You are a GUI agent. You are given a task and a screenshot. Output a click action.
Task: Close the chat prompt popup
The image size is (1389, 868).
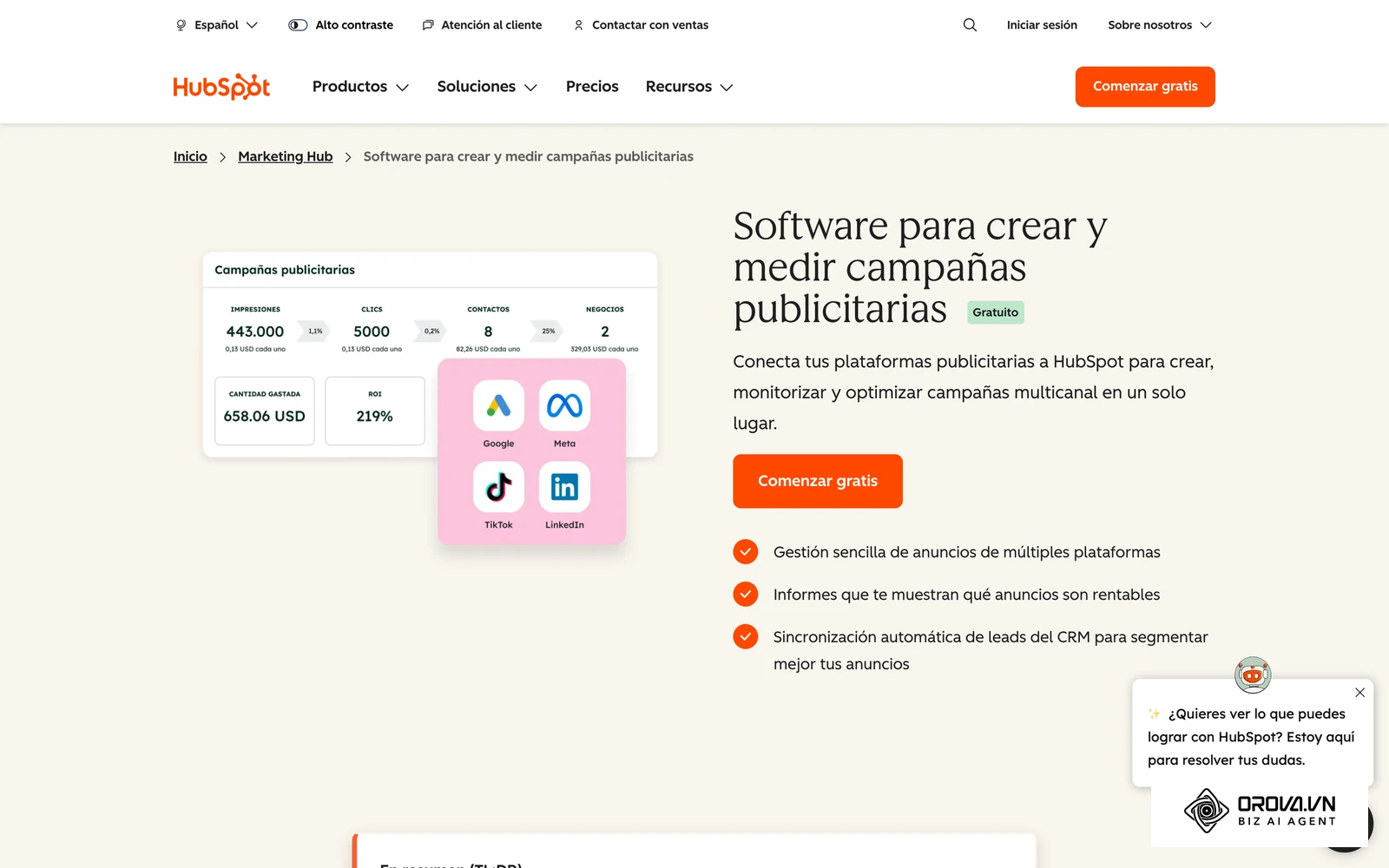(x=1359, y=693)
